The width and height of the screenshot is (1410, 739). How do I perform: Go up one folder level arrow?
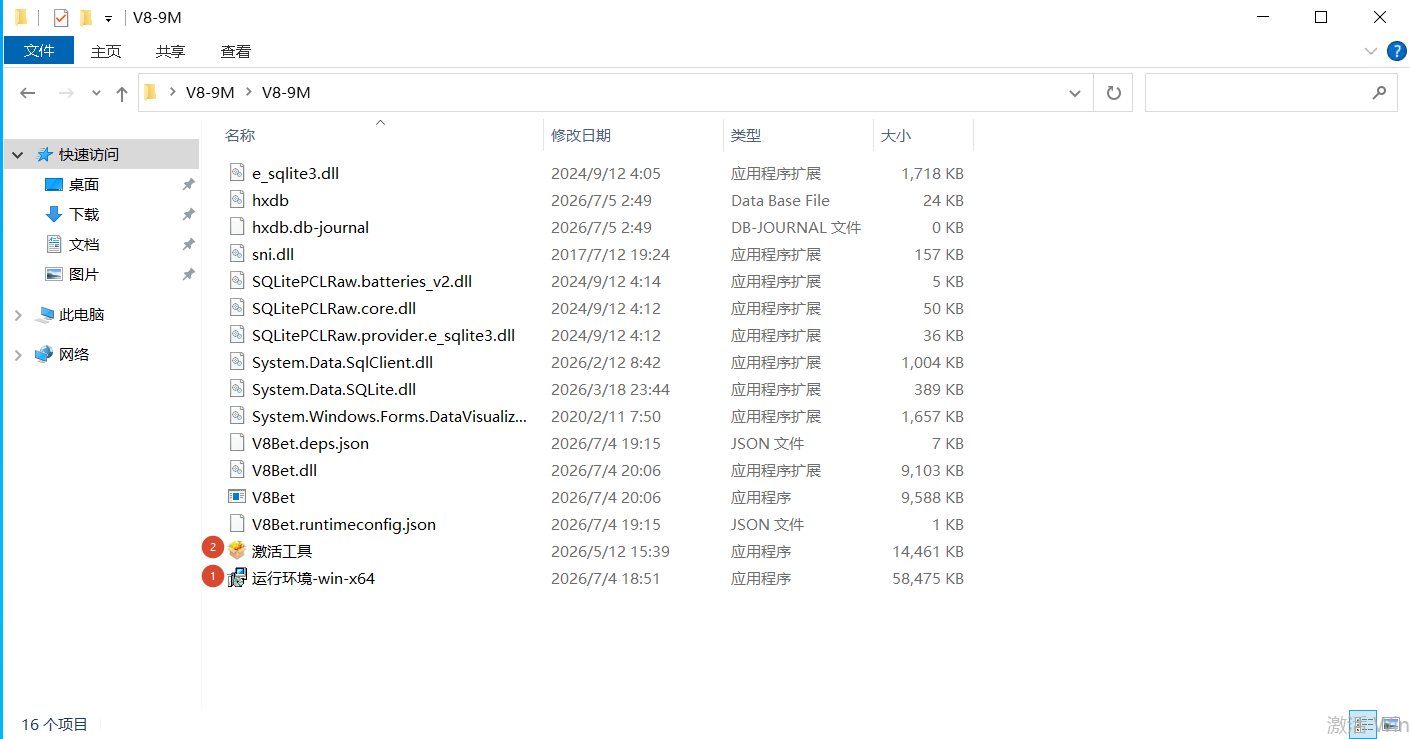pos(122,93)
